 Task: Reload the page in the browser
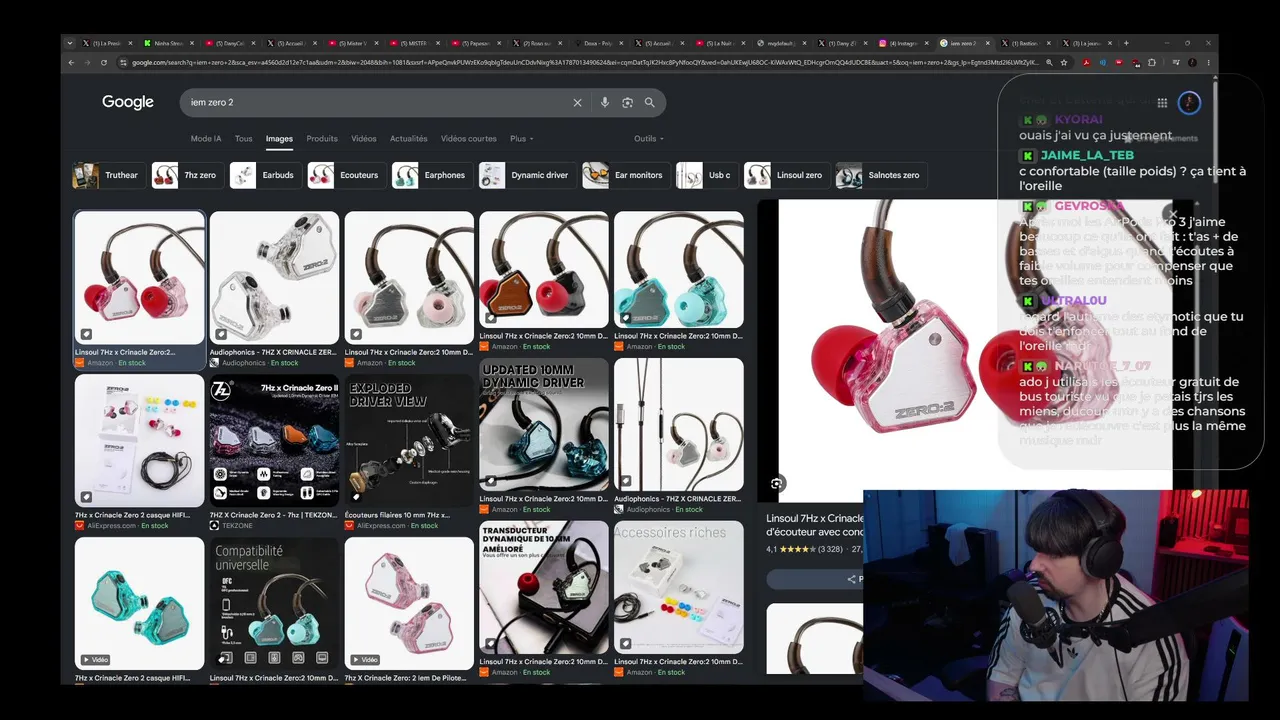coord(104,62)
